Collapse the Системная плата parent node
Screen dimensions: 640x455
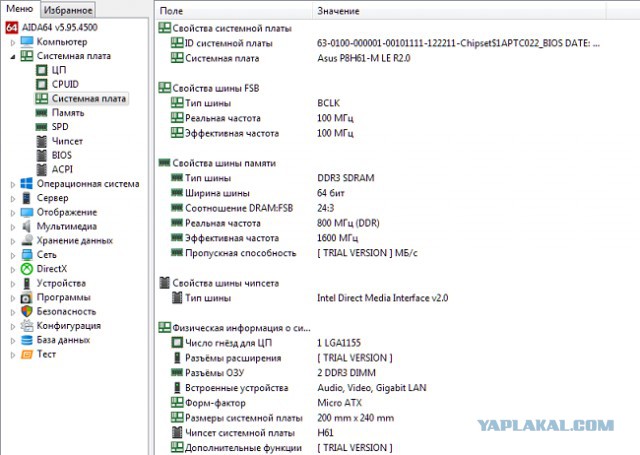[13, 57]
